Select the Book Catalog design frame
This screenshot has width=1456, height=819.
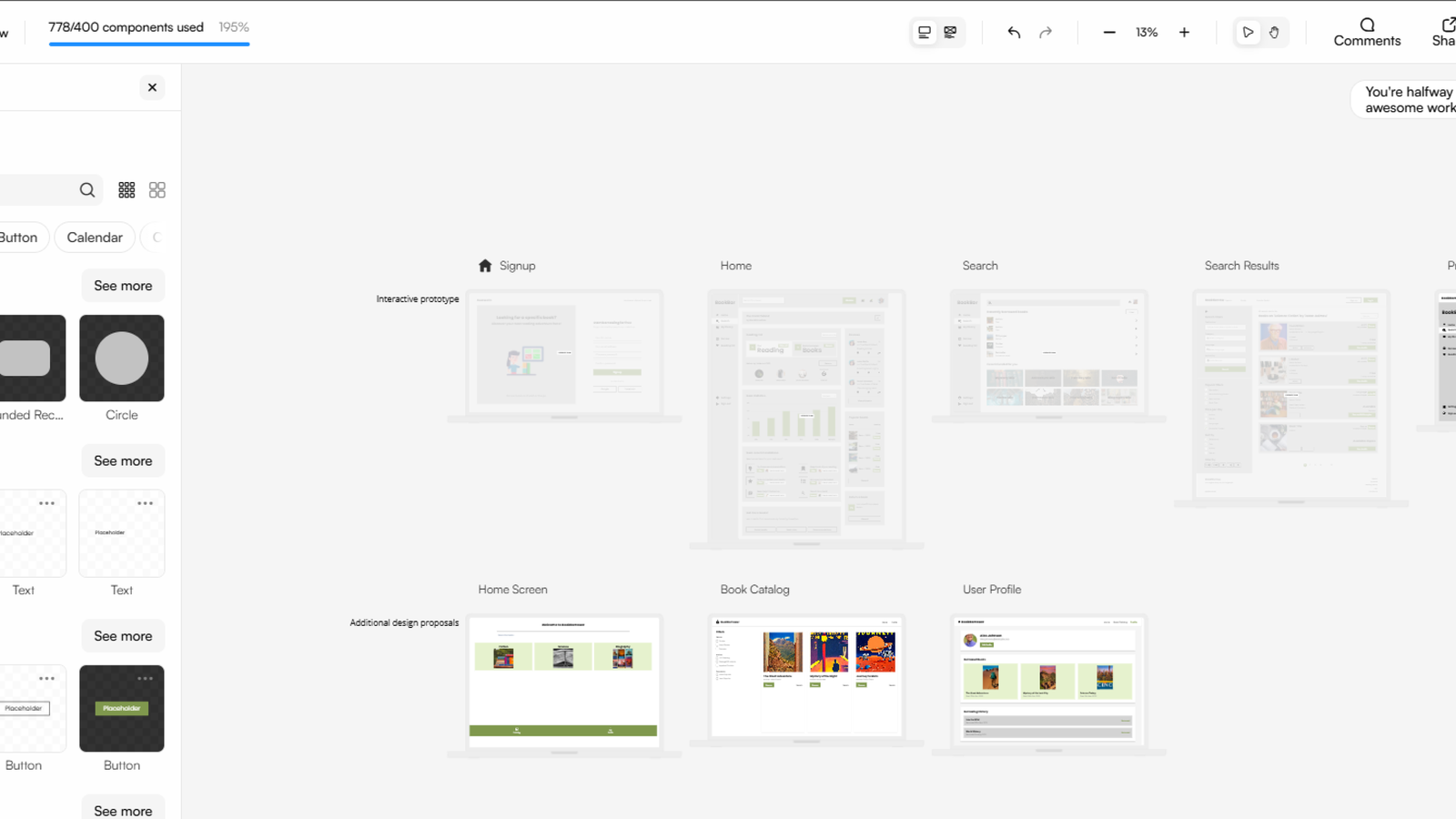806,679
